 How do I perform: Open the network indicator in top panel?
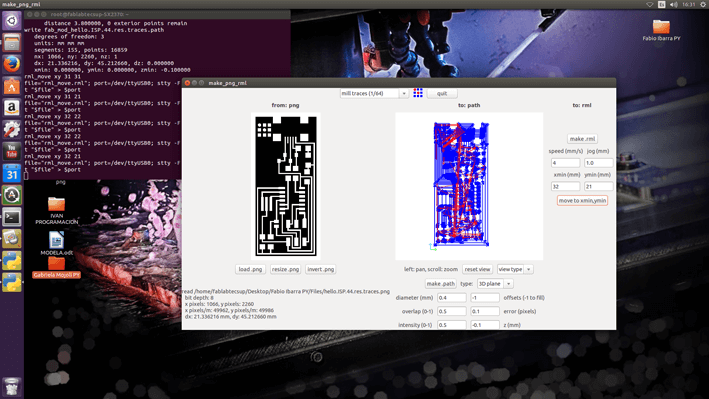click(650, 5)
